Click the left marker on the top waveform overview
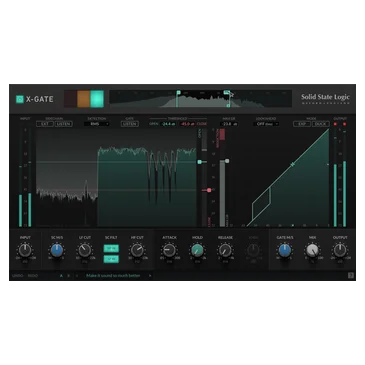This screenshot has width=365, height=365. click(178, 92)
